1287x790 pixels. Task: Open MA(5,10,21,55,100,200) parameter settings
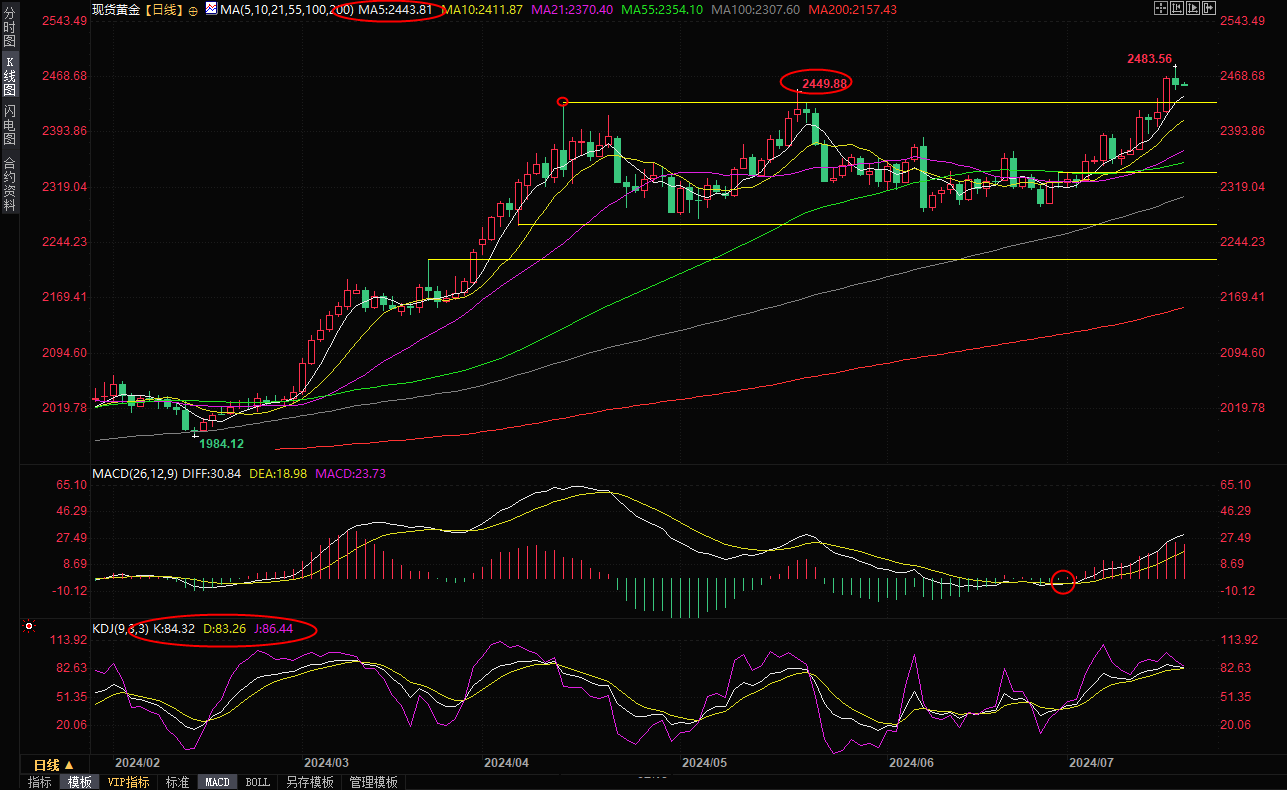click(x=287, y=9)
